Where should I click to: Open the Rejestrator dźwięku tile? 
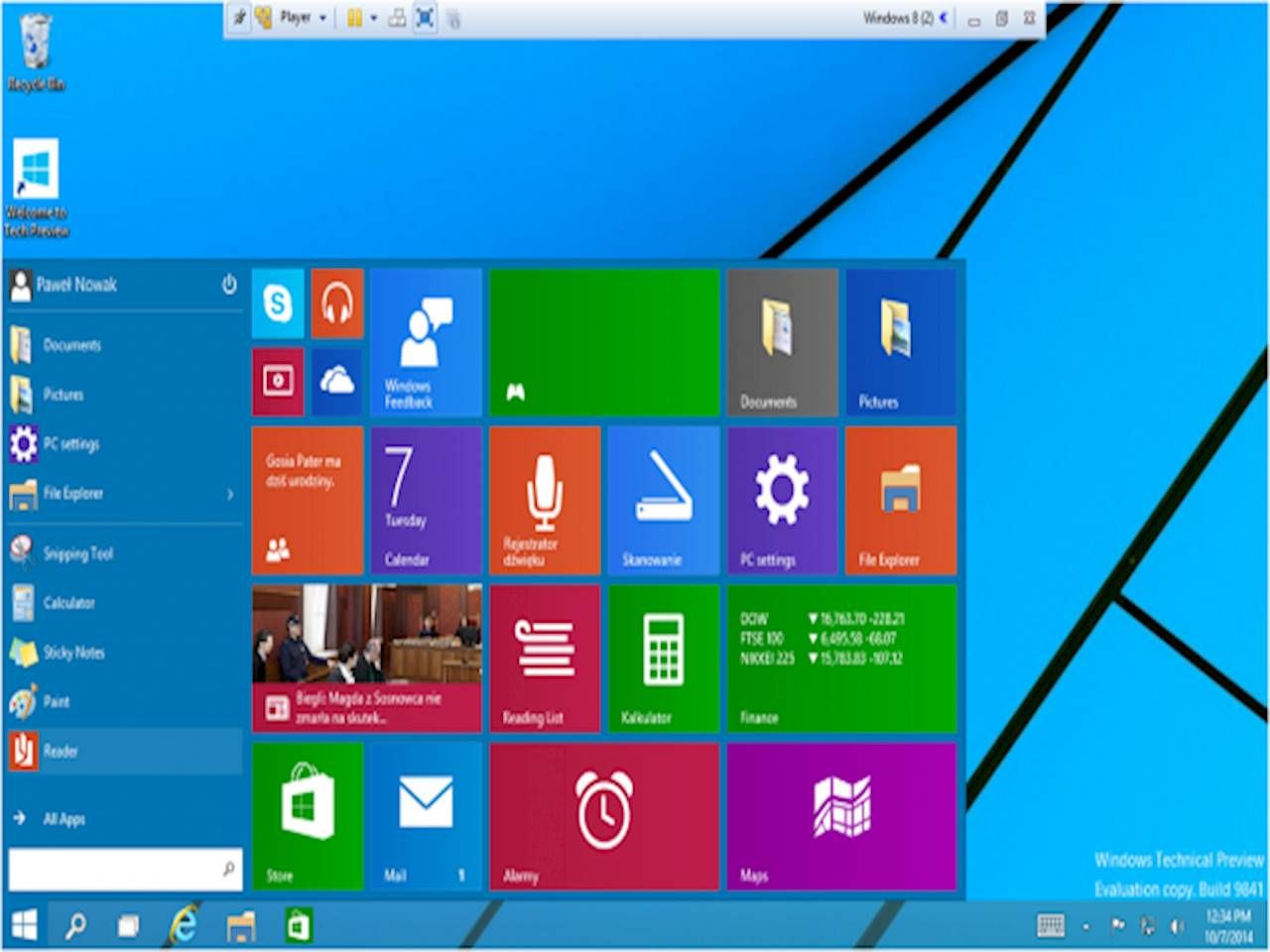click(544, 501)
